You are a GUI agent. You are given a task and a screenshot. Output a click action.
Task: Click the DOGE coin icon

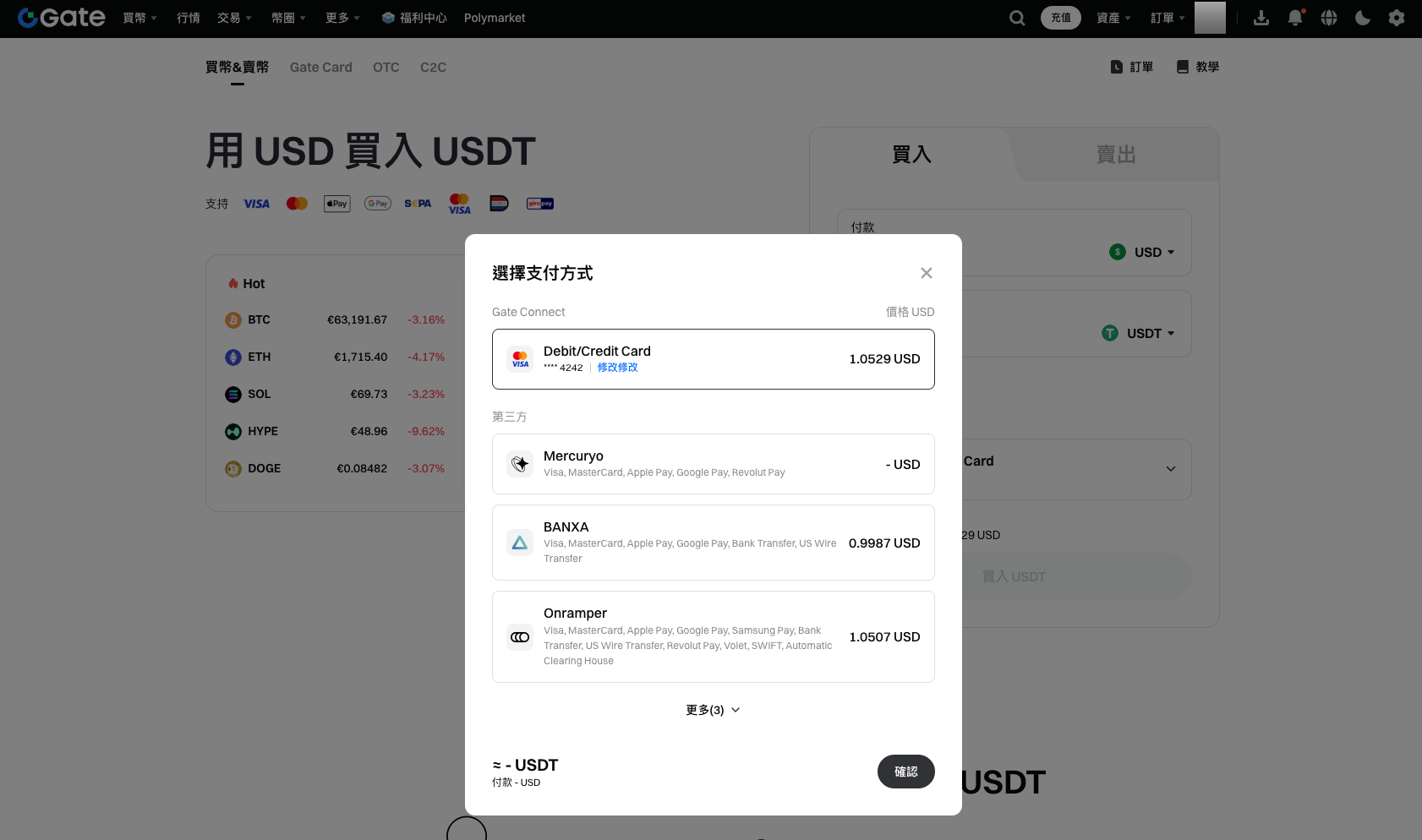click(x=233, y=469)
